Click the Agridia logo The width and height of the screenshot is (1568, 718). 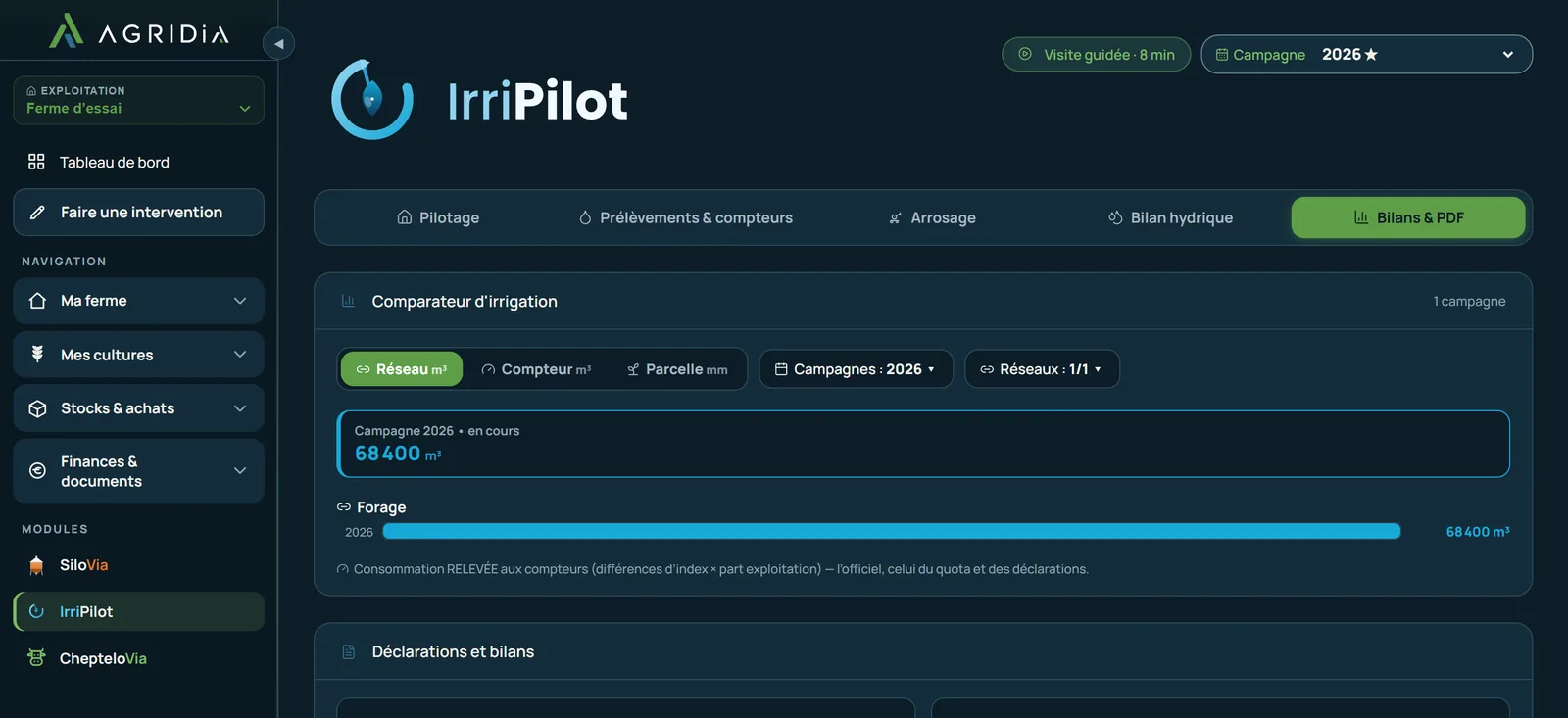pos(138,31)
